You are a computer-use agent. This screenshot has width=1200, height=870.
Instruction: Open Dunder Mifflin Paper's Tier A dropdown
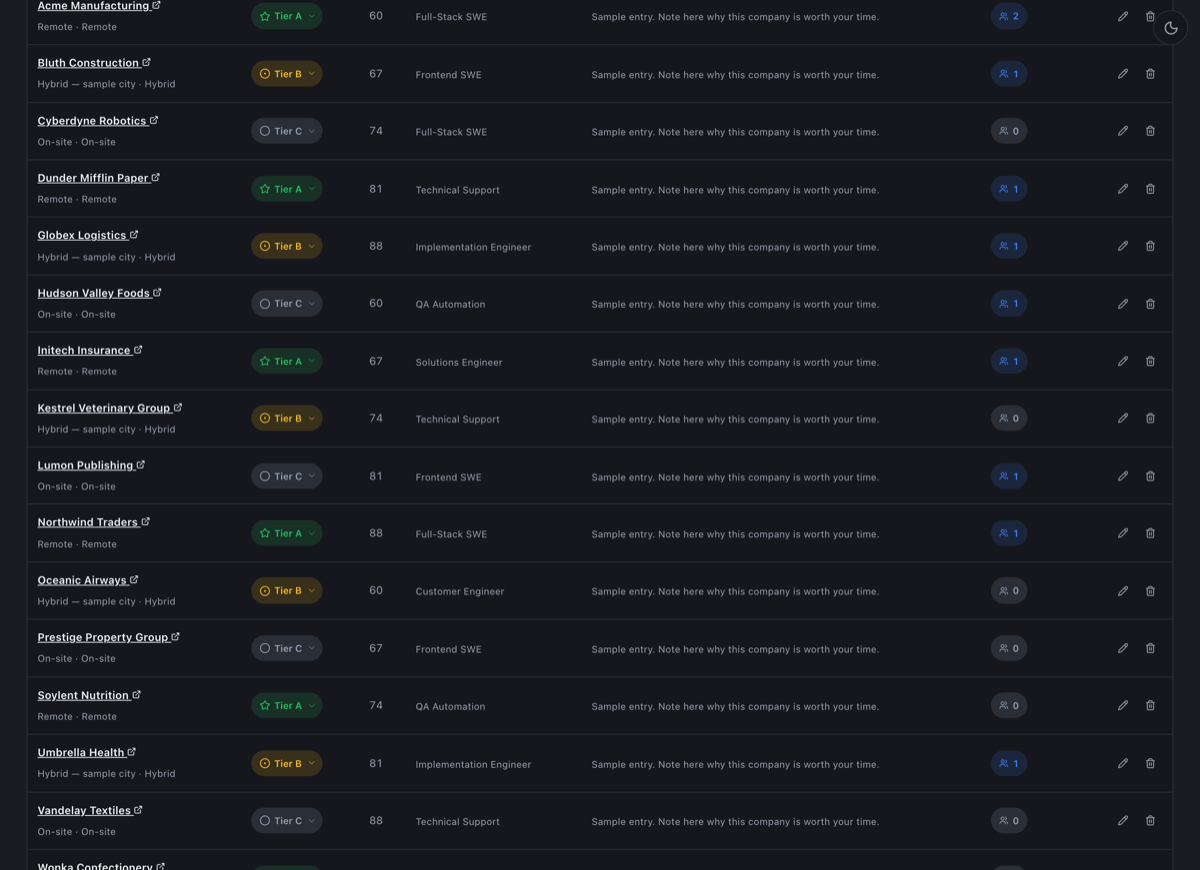click(x=287, y=189)
